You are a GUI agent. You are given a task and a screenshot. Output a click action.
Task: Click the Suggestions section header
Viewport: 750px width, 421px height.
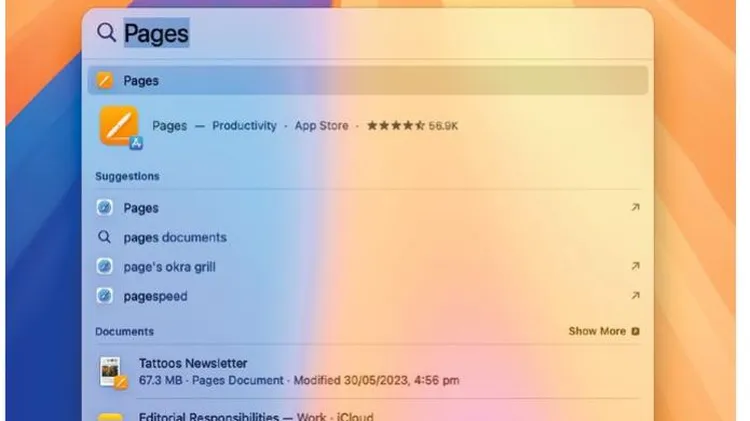tap(127, 176)
